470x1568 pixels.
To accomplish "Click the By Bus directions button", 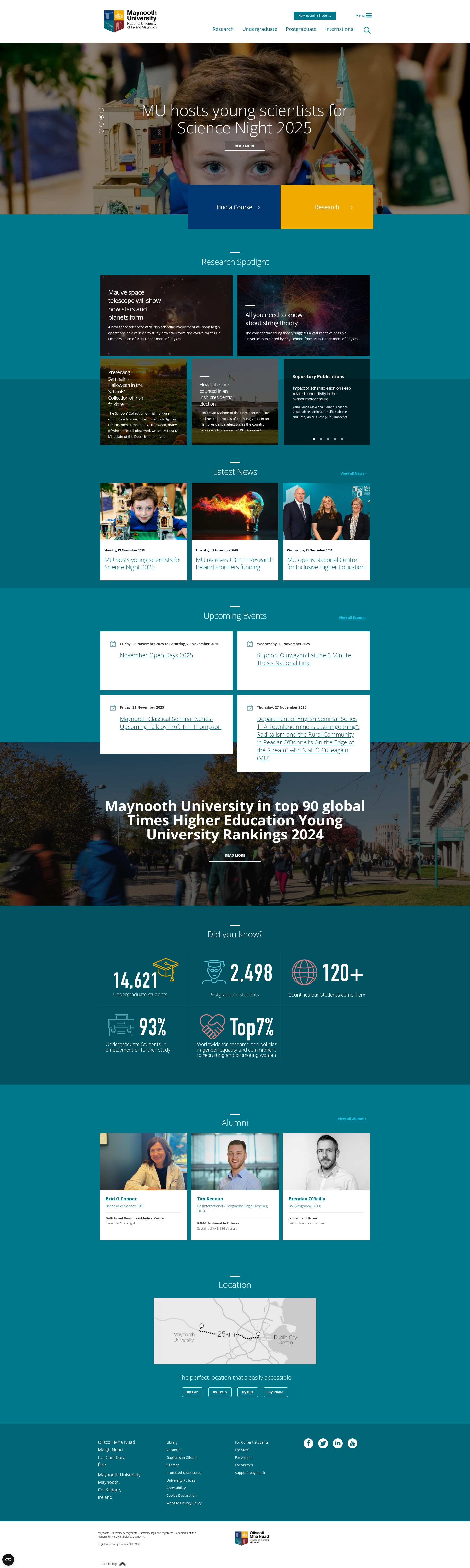I will point(248,1392).
